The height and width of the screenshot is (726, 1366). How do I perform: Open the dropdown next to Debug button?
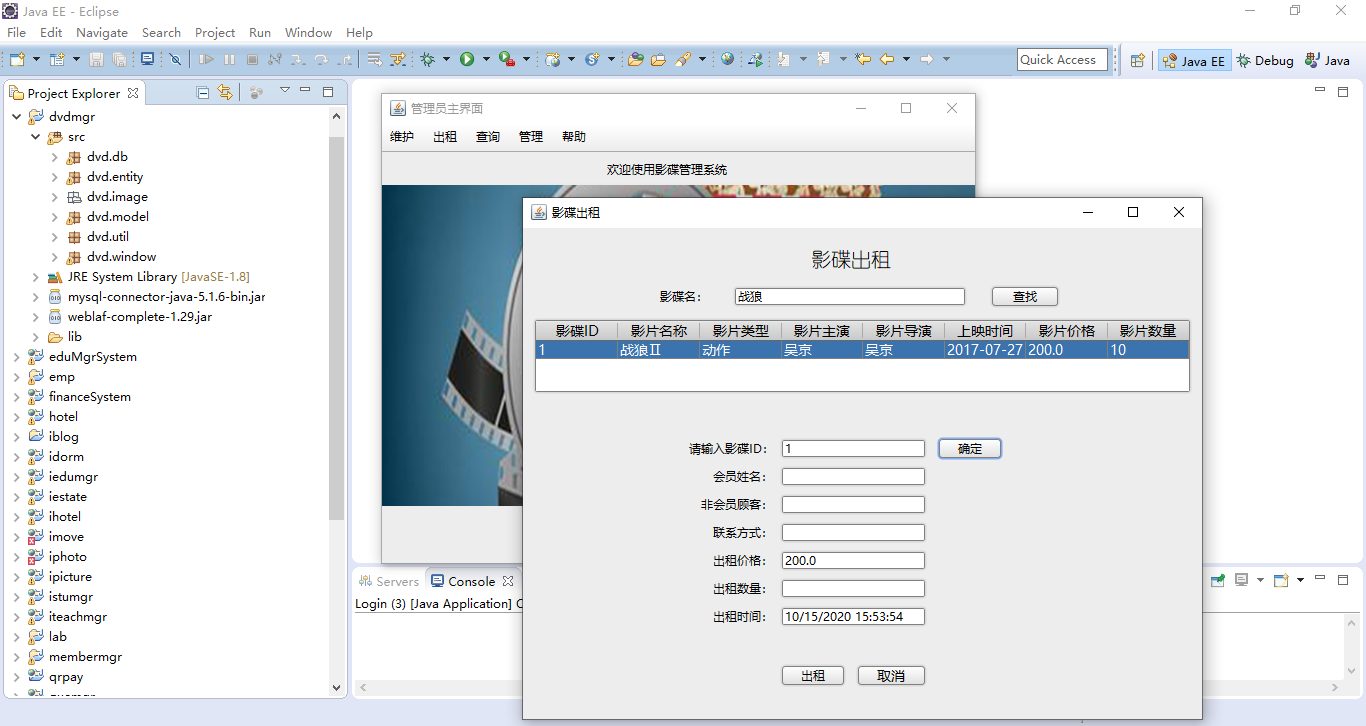tap(446, 60)
